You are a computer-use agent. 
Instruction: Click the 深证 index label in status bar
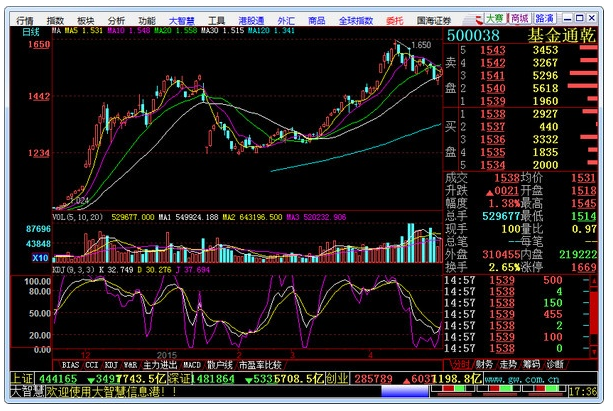tap(179, 379)
